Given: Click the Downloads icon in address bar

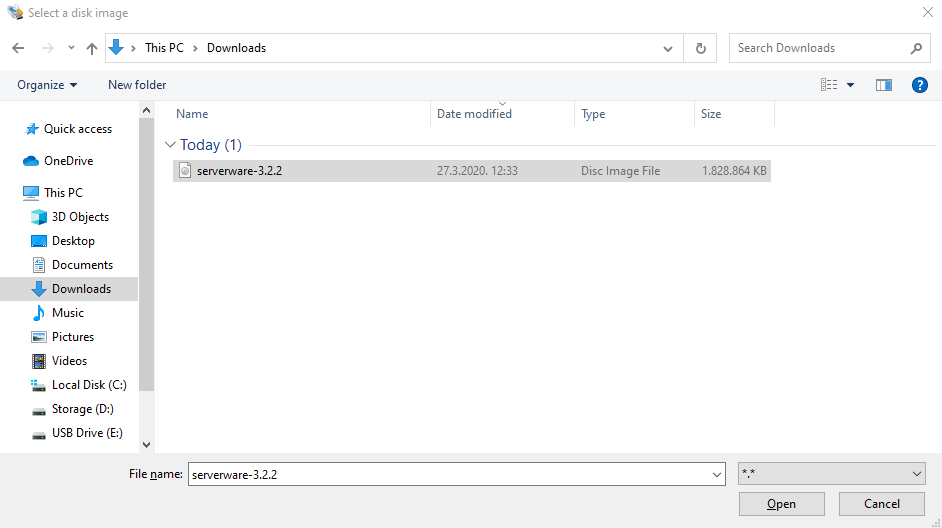Looking at the screenshot, I should coord(117,47).
